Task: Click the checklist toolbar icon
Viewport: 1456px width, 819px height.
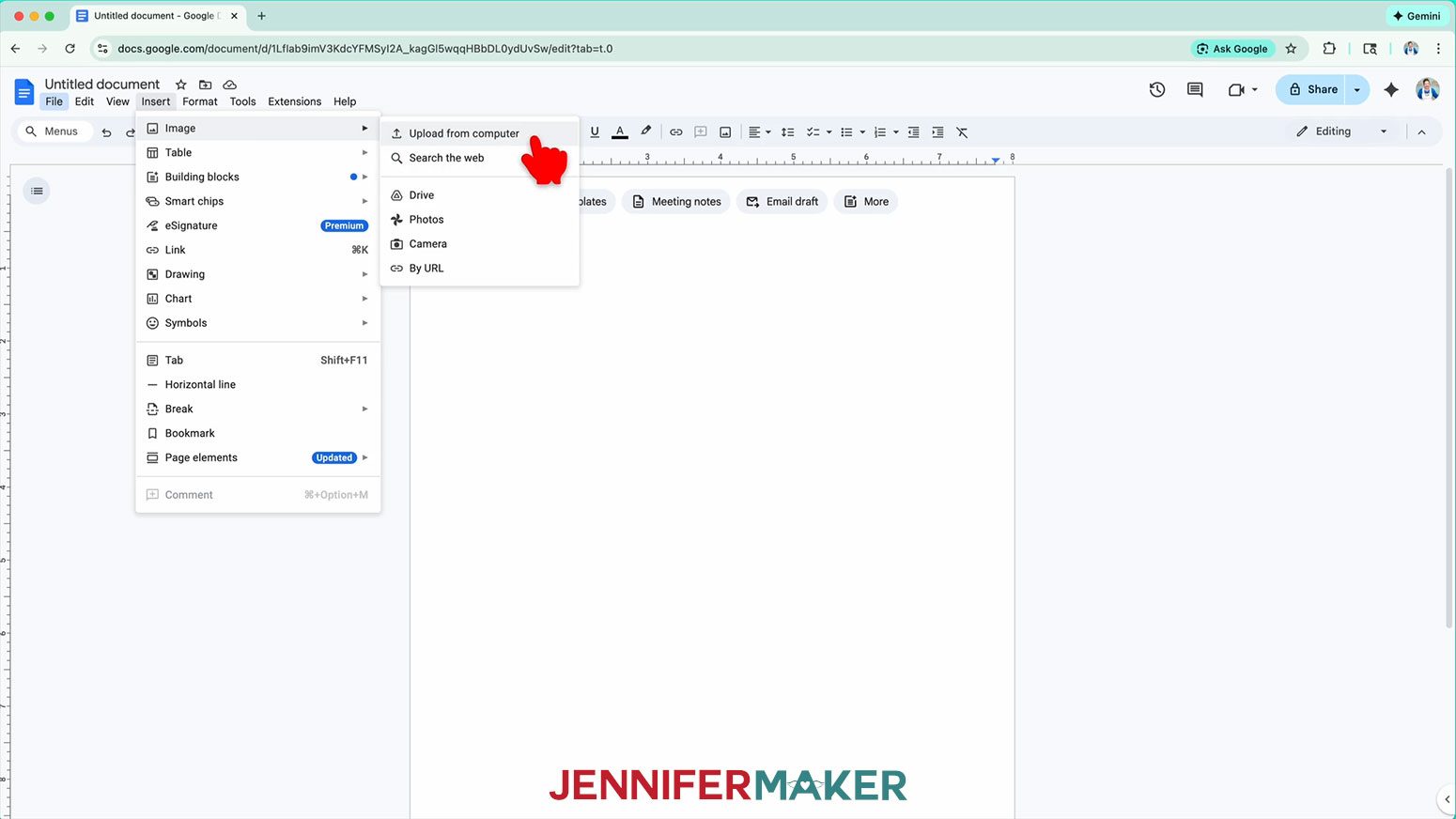Action: tap(813, 132)
